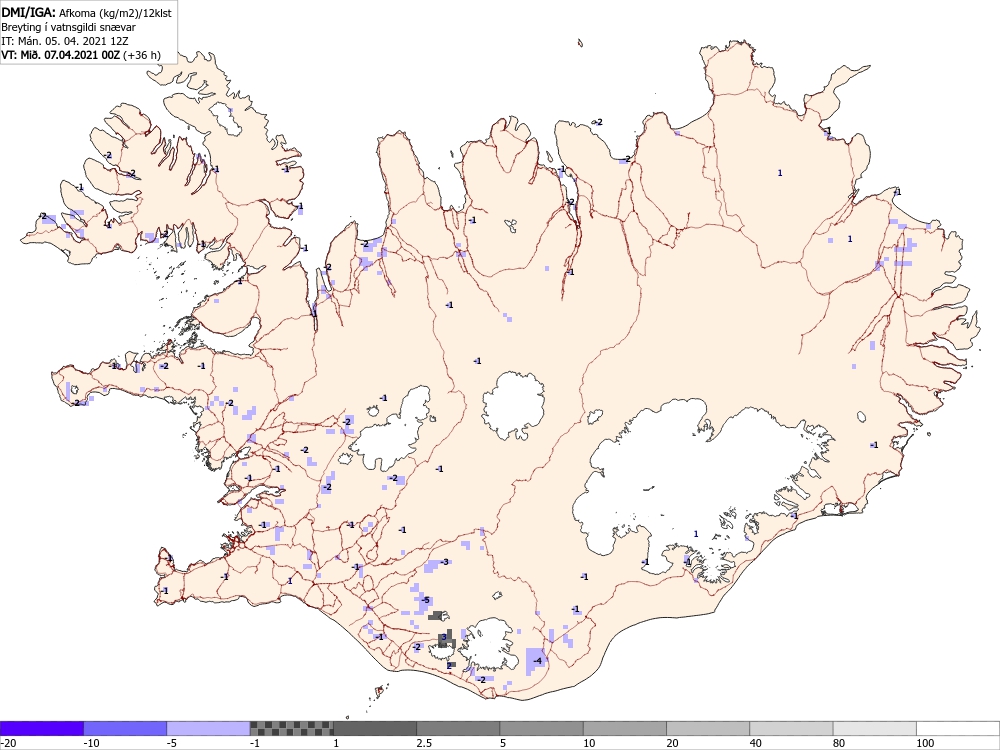Click the valid time "VT: Mið. 07.04.2021 00Z"

pos(61,55)
